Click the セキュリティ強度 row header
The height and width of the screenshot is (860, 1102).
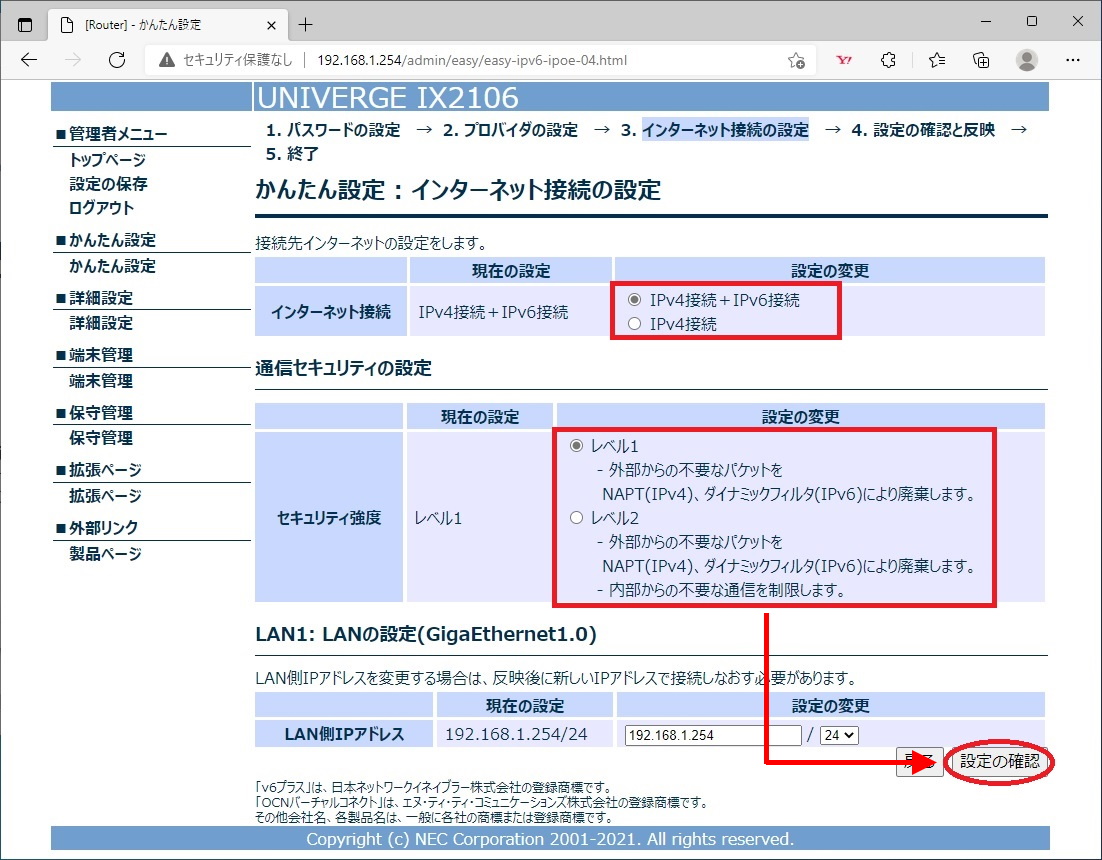(329, 518)
